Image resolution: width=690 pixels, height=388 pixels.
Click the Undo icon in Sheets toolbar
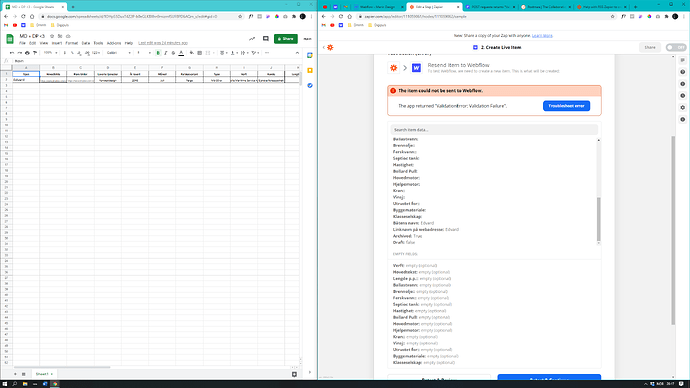coord(12,53)
